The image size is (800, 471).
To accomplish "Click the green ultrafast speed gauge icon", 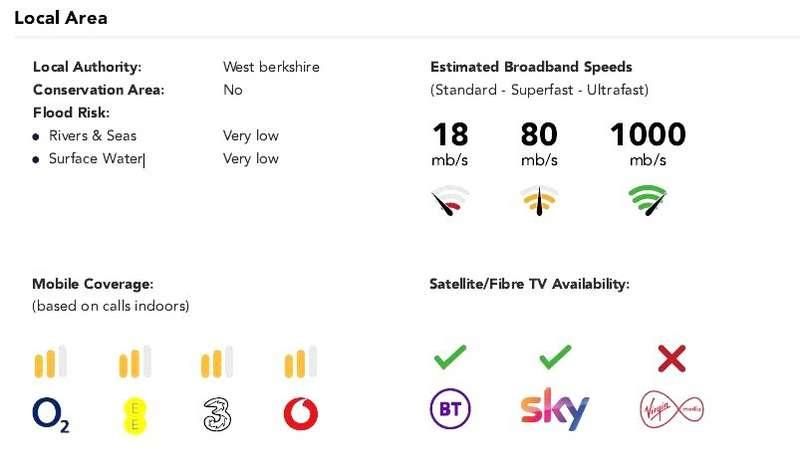I will [x=648, y=200].
